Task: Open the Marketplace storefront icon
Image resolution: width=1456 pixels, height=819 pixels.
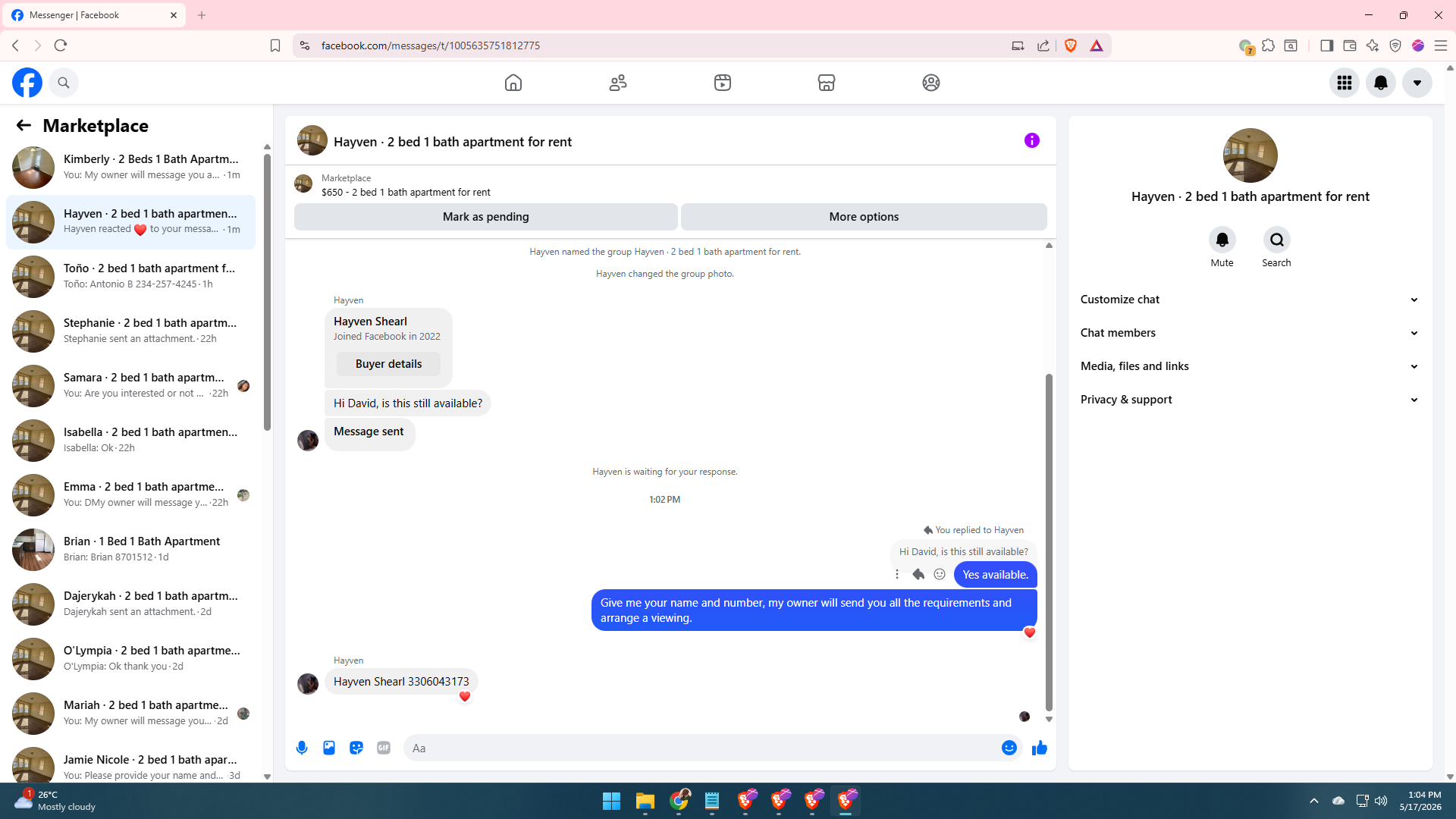Action: coord(827,83)
